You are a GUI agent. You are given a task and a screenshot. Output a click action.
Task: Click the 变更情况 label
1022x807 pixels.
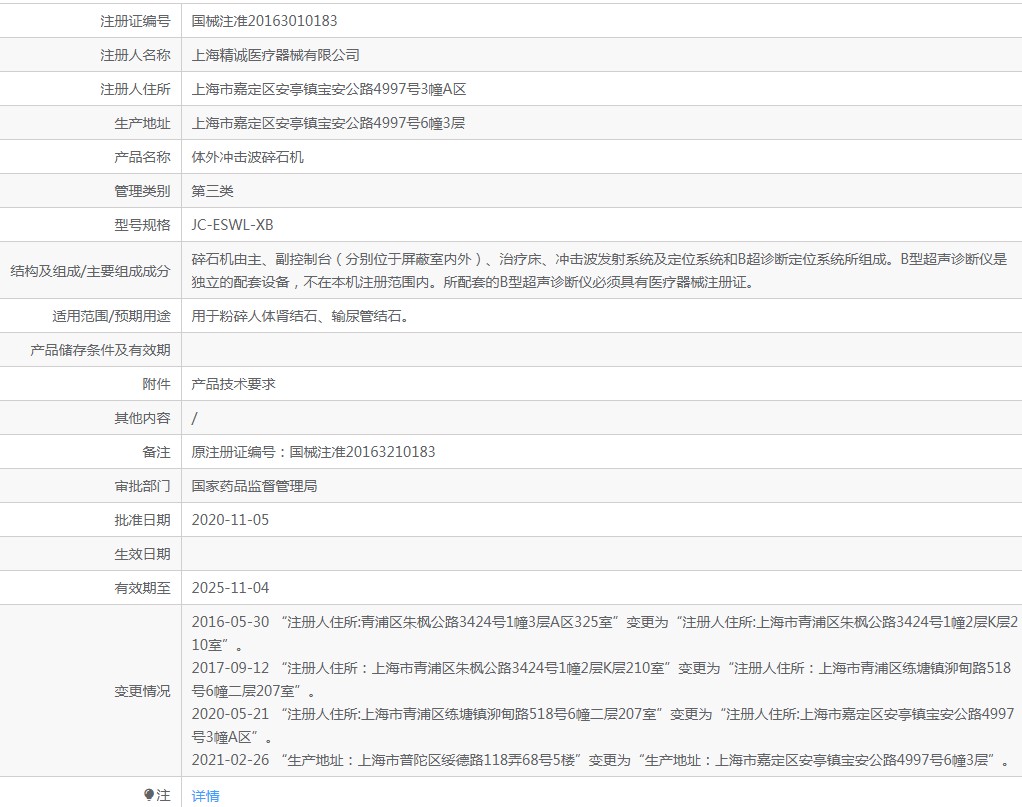pyautogui.click(x=142, y=691)
